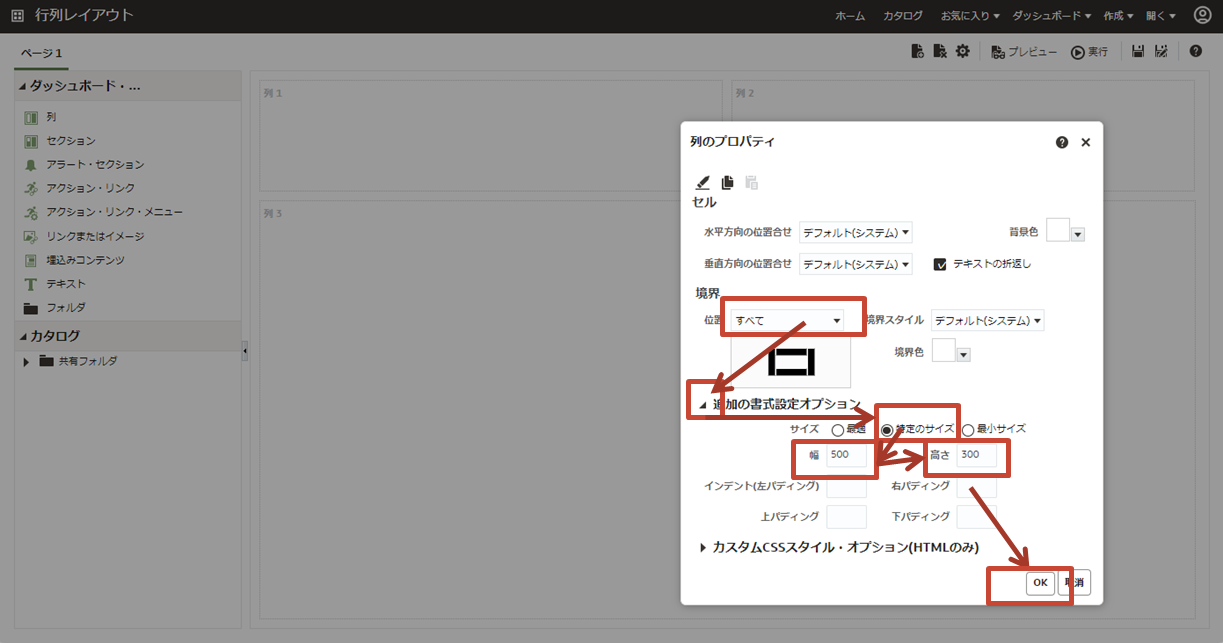The image size is (1223, 643).
Task: Click the save floppy disk icon
Action: [x=1138, y=51]
